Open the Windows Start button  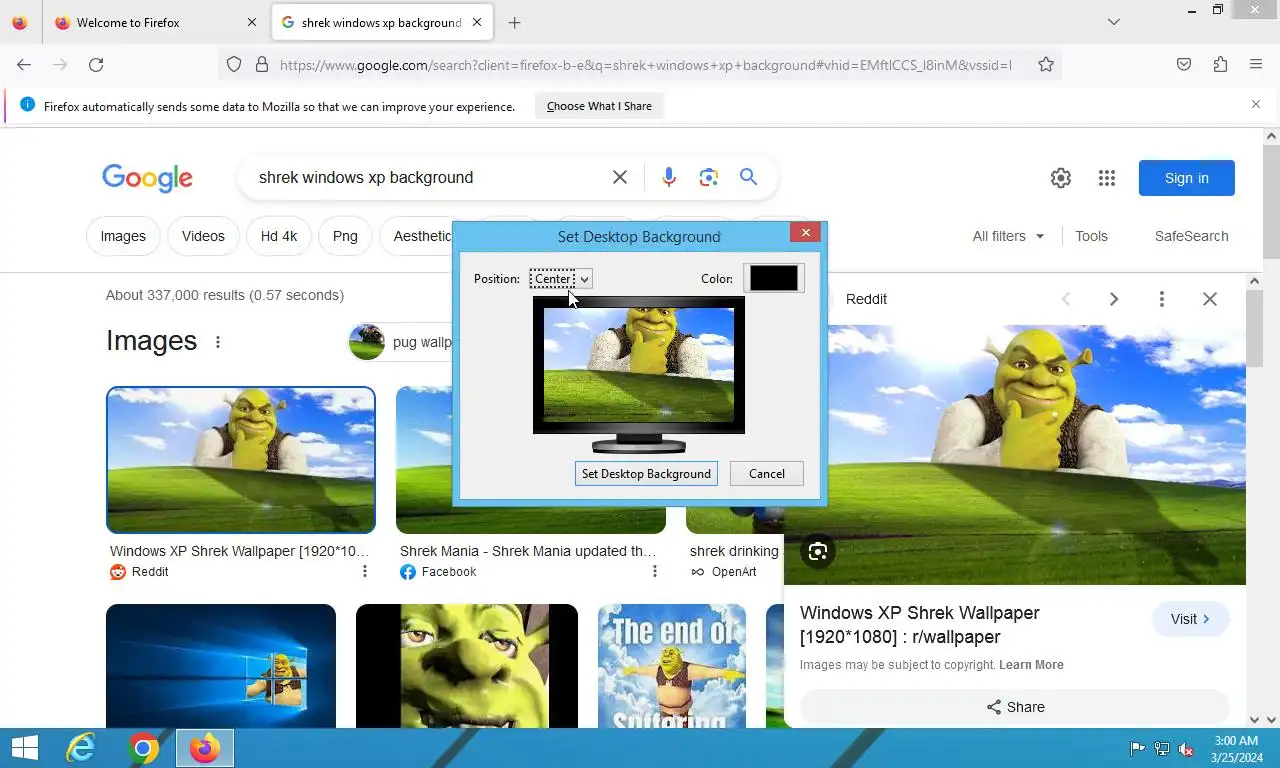25,748
